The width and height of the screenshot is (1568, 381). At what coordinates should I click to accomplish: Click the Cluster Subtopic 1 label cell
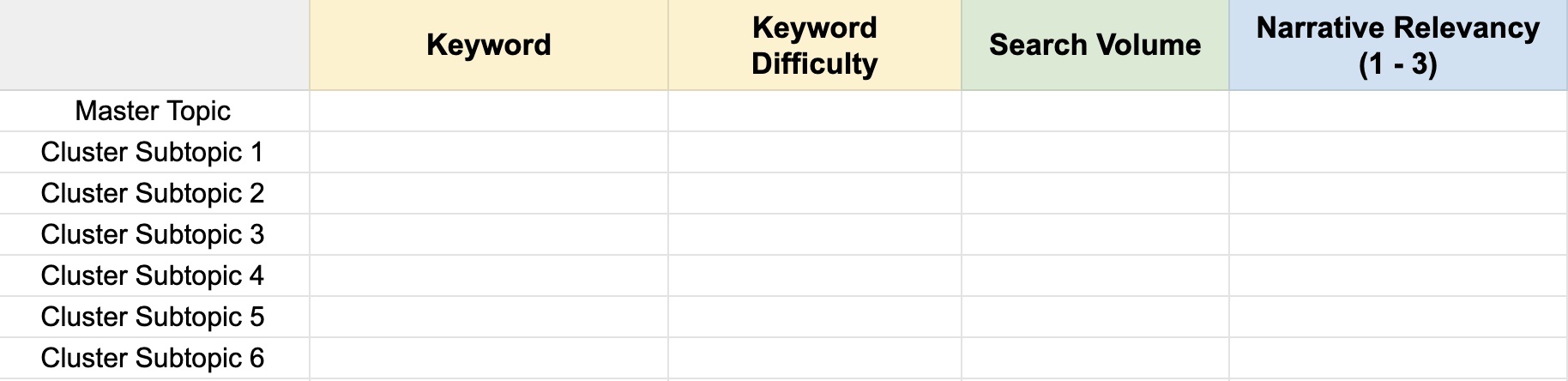coord(154,152)
